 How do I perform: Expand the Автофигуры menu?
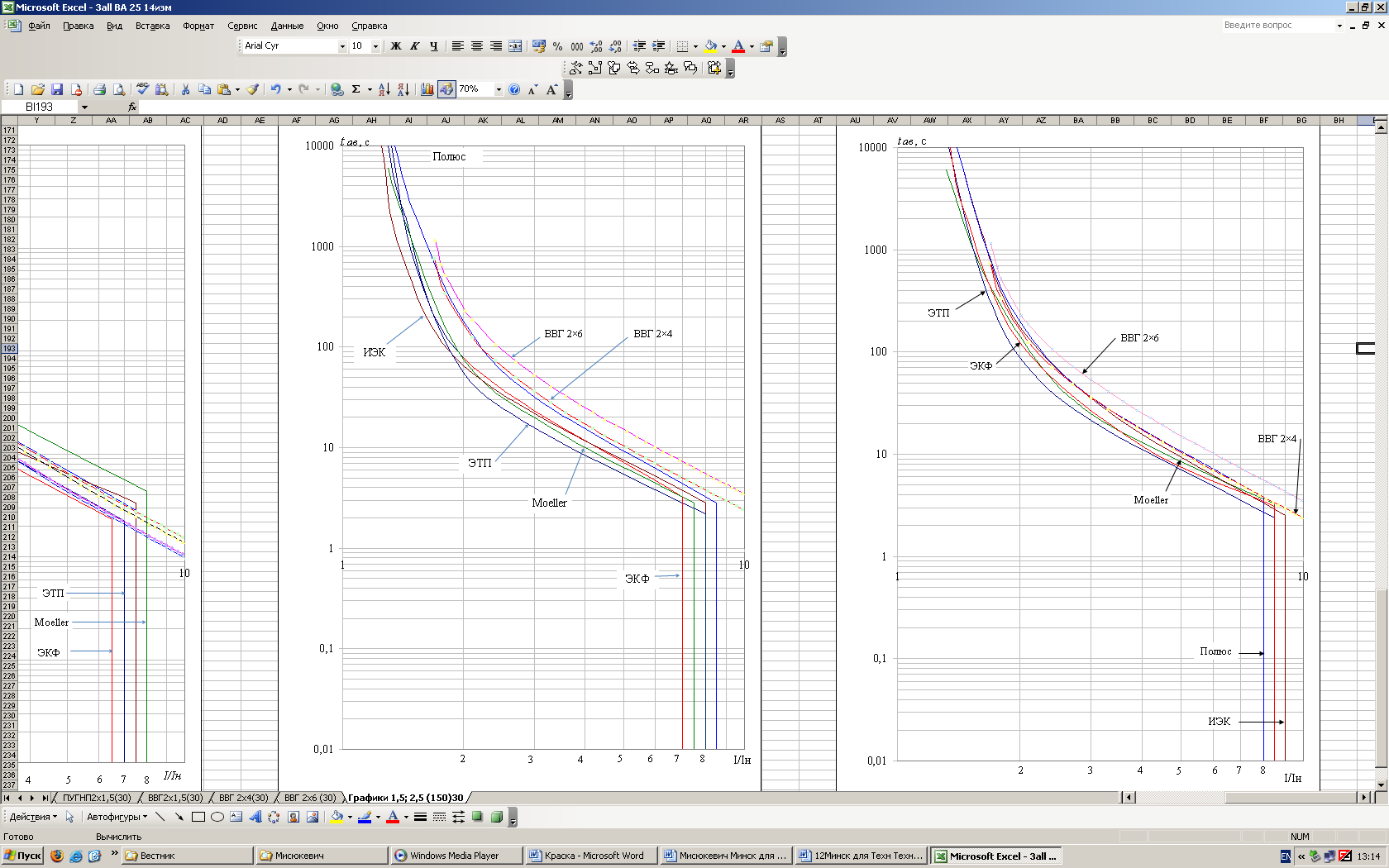pos(117,817)
